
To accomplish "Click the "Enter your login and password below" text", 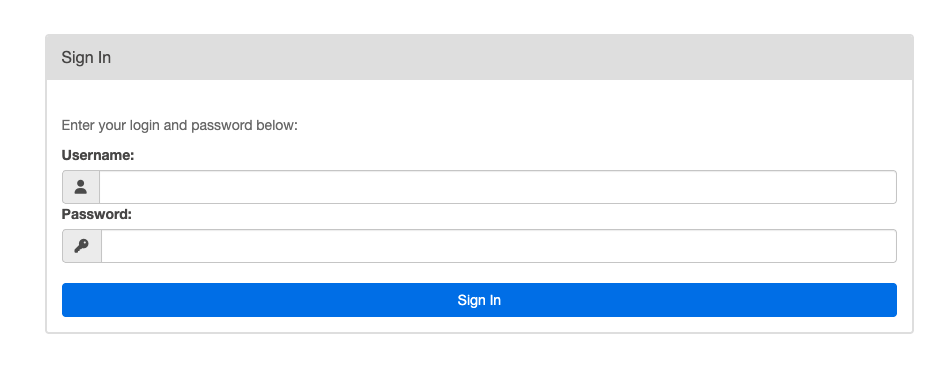I will (180, 125).
